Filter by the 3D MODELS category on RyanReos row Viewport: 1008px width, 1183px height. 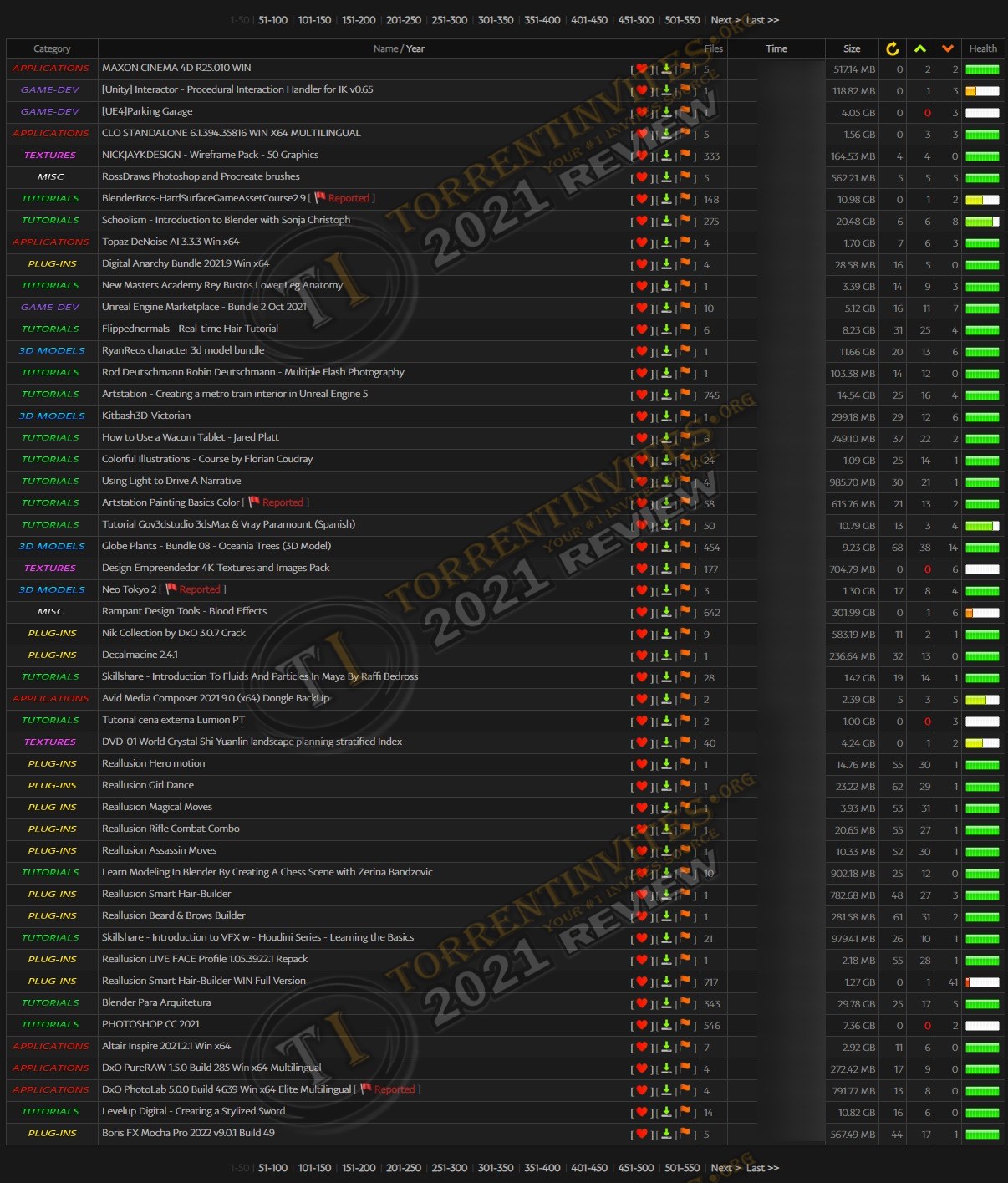(52, 351)
